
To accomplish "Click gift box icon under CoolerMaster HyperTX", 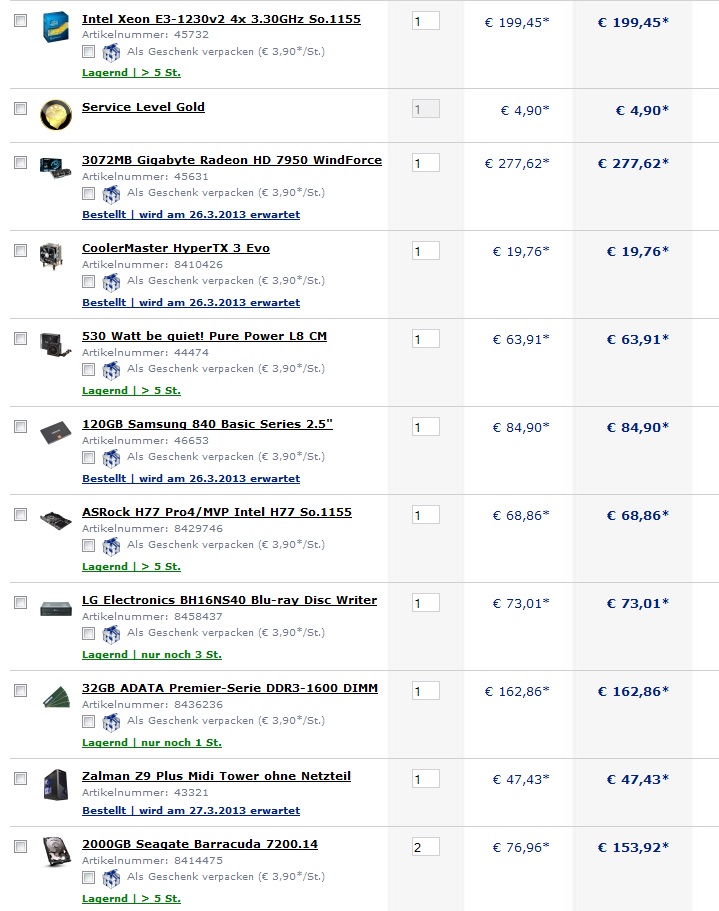I will (x=111, y=282).
